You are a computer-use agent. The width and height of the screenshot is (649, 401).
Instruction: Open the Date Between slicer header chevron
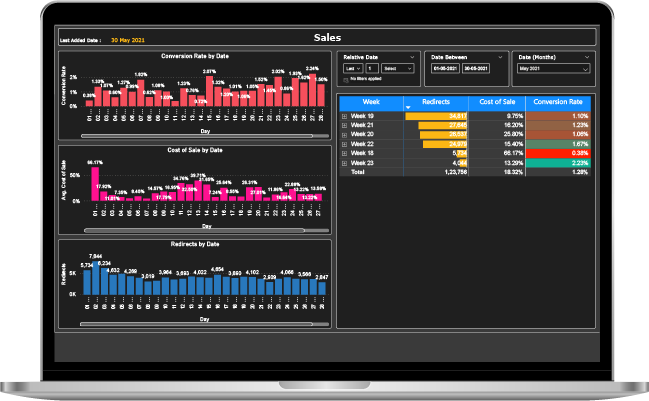[x=500, y=57]
